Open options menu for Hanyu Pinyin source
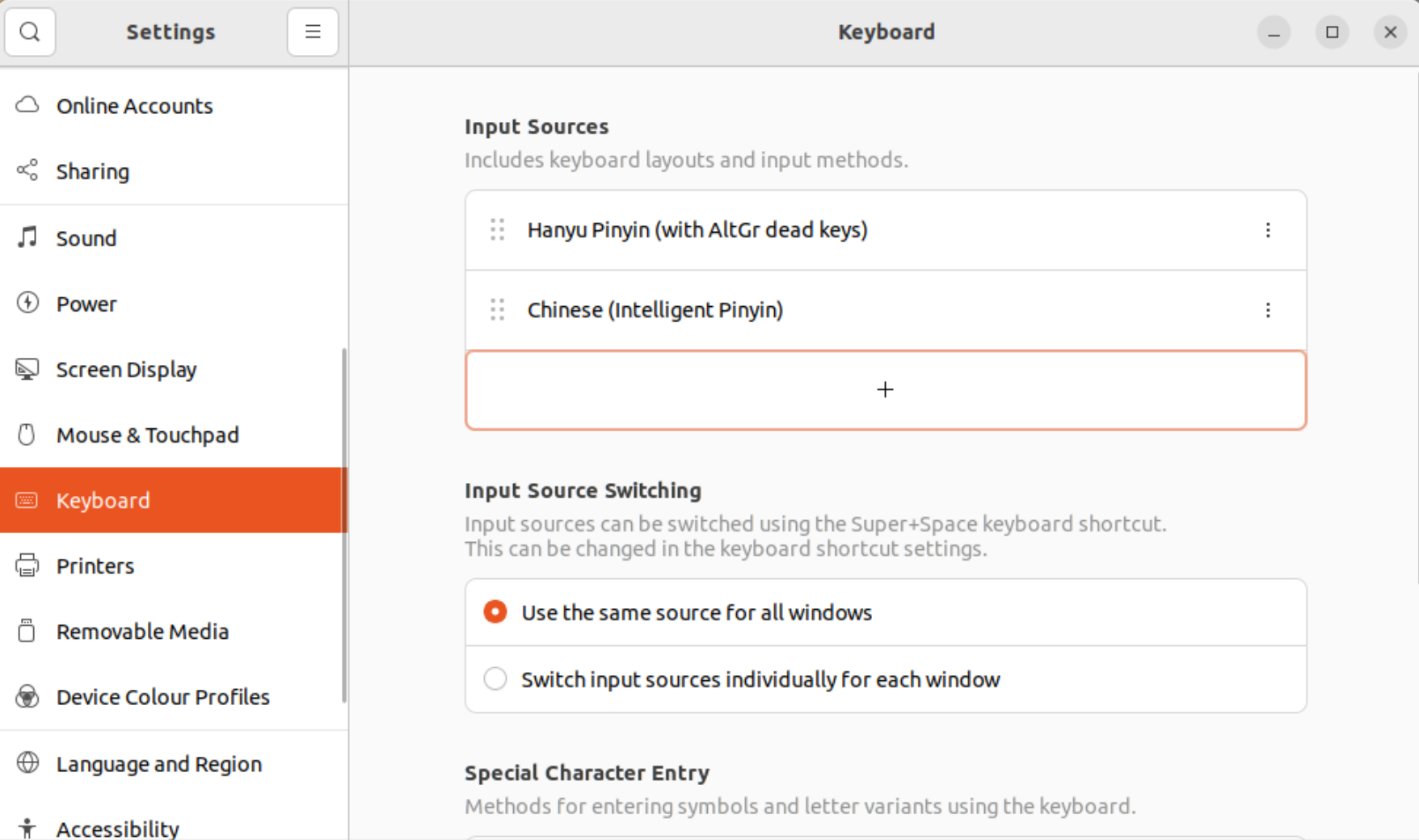1419x840 pixels. pyautogui.click(x=1267, y=230)
